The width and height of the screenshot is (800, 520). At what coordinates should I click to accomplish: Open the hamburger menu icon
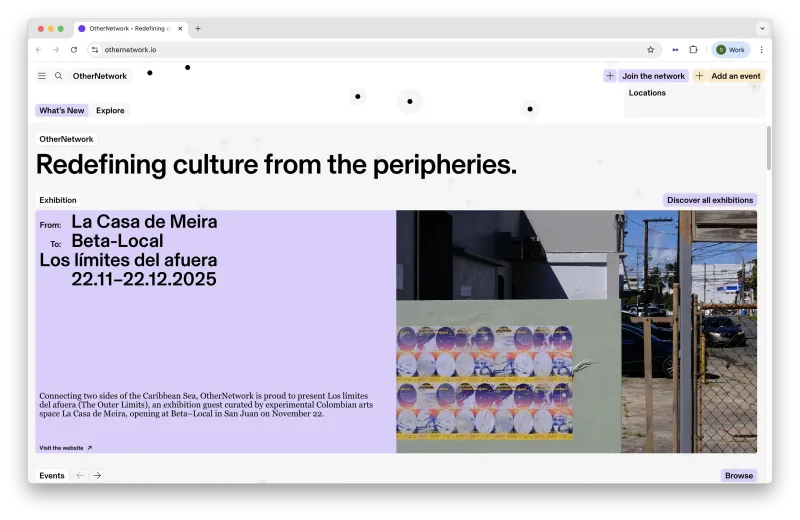pyautogui.click(x=42, y=76)
